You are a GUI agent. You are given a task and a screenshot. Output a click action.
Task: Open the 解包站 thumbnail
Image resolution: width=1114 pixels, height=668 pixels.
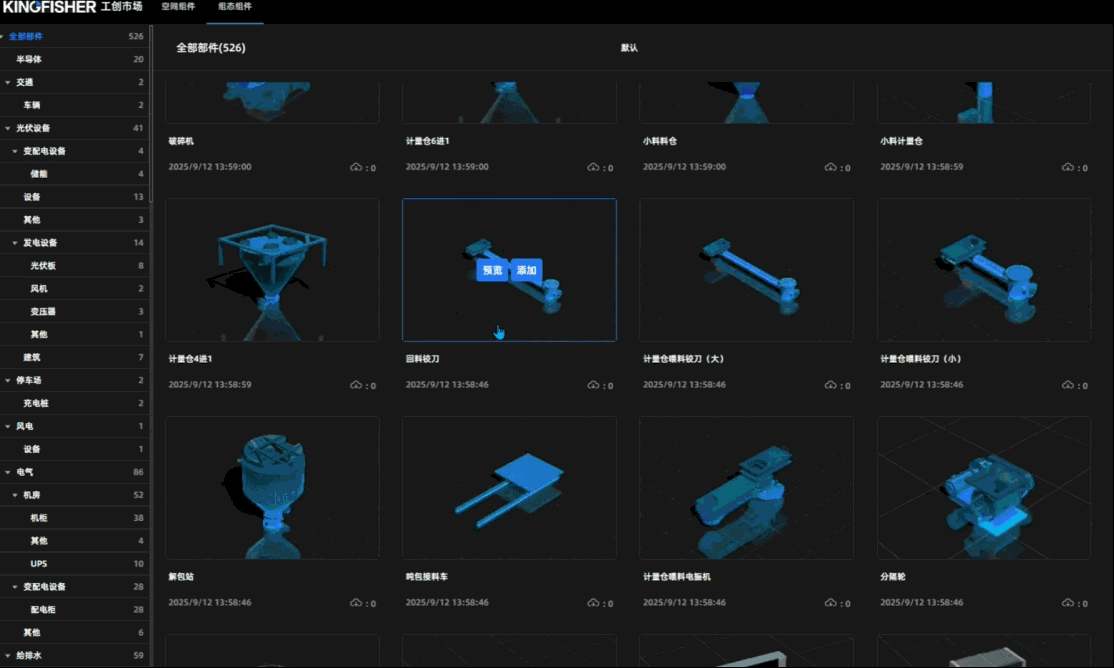[272, 487]
